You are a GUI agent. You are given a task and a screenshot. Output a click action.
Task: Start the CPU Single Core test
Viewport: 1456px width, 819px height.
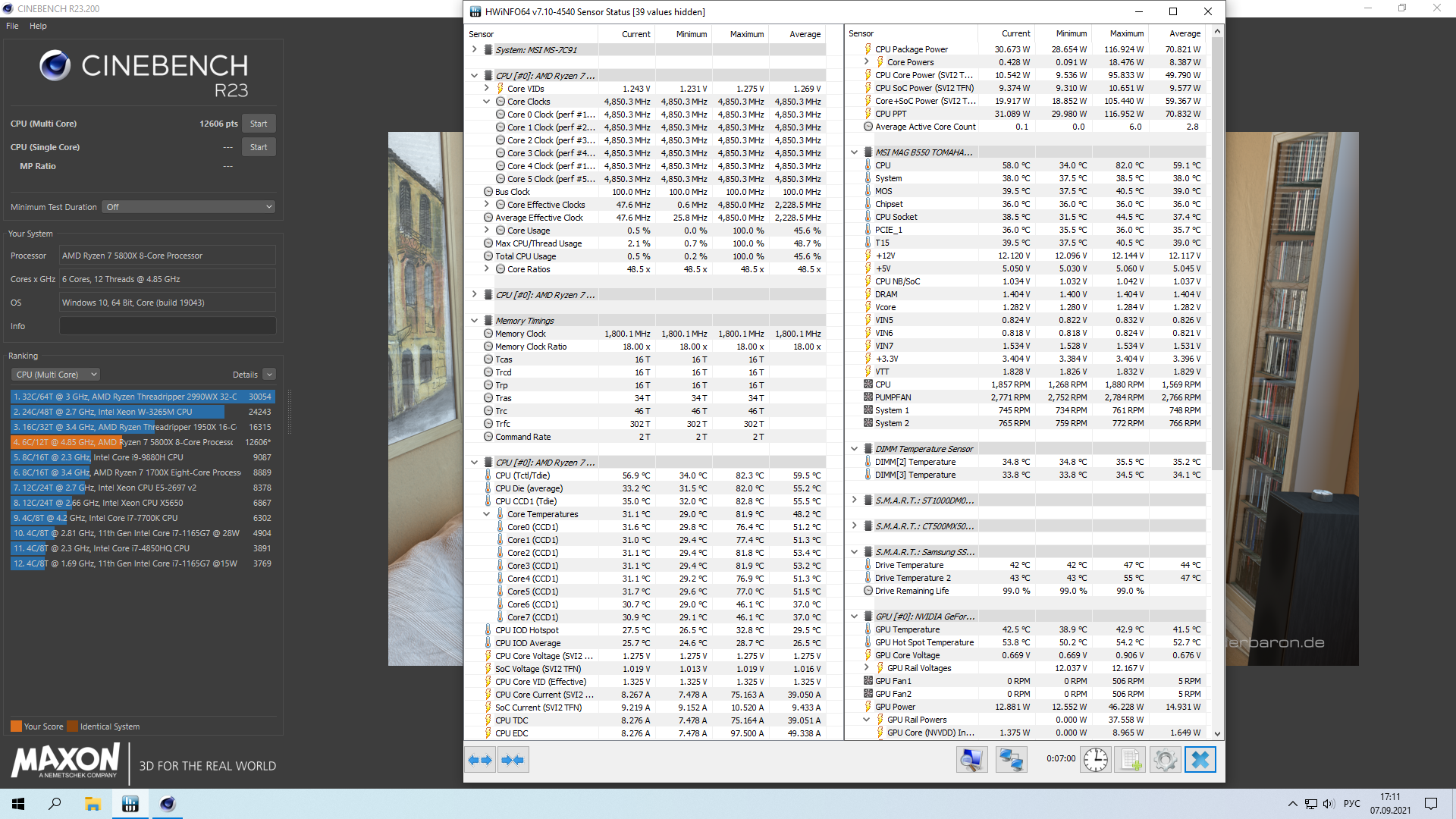259,147
